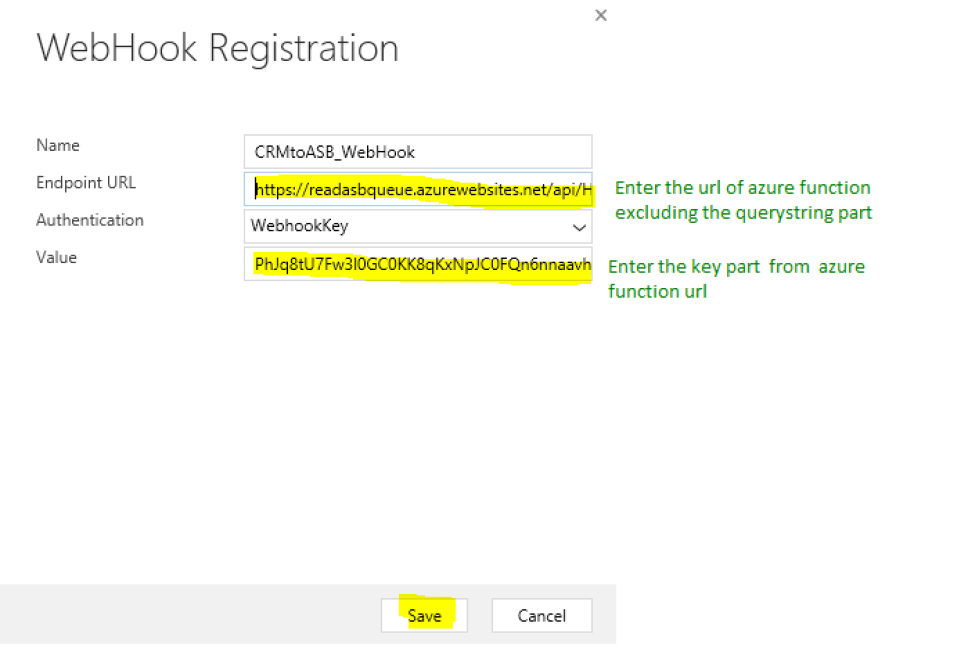Viewport: 968px width, 666px height.
Task: Click the Authentication label
Action: 90,220
